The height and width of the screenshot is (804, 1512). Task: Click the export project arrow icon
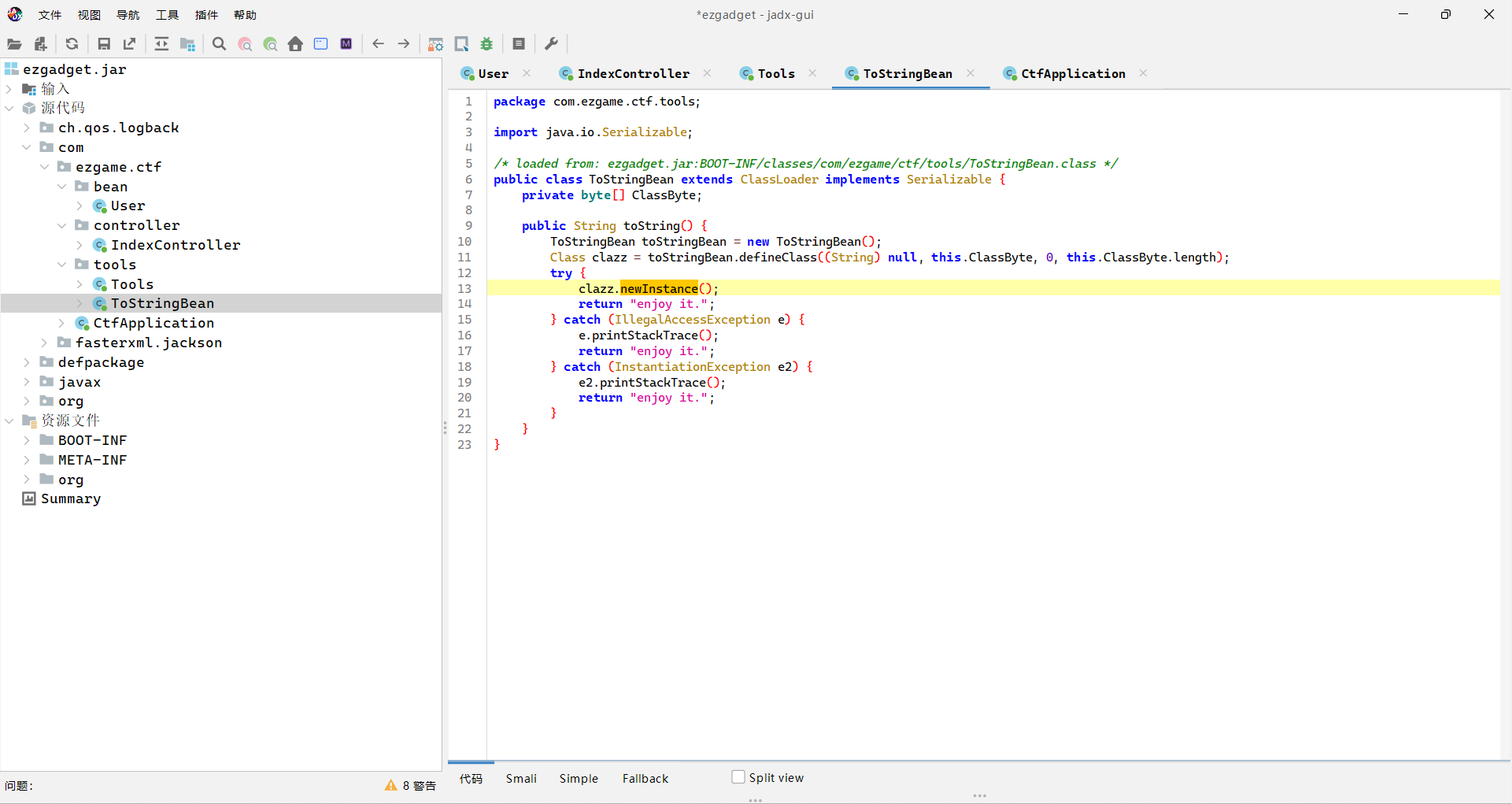(x=129, y=44)
